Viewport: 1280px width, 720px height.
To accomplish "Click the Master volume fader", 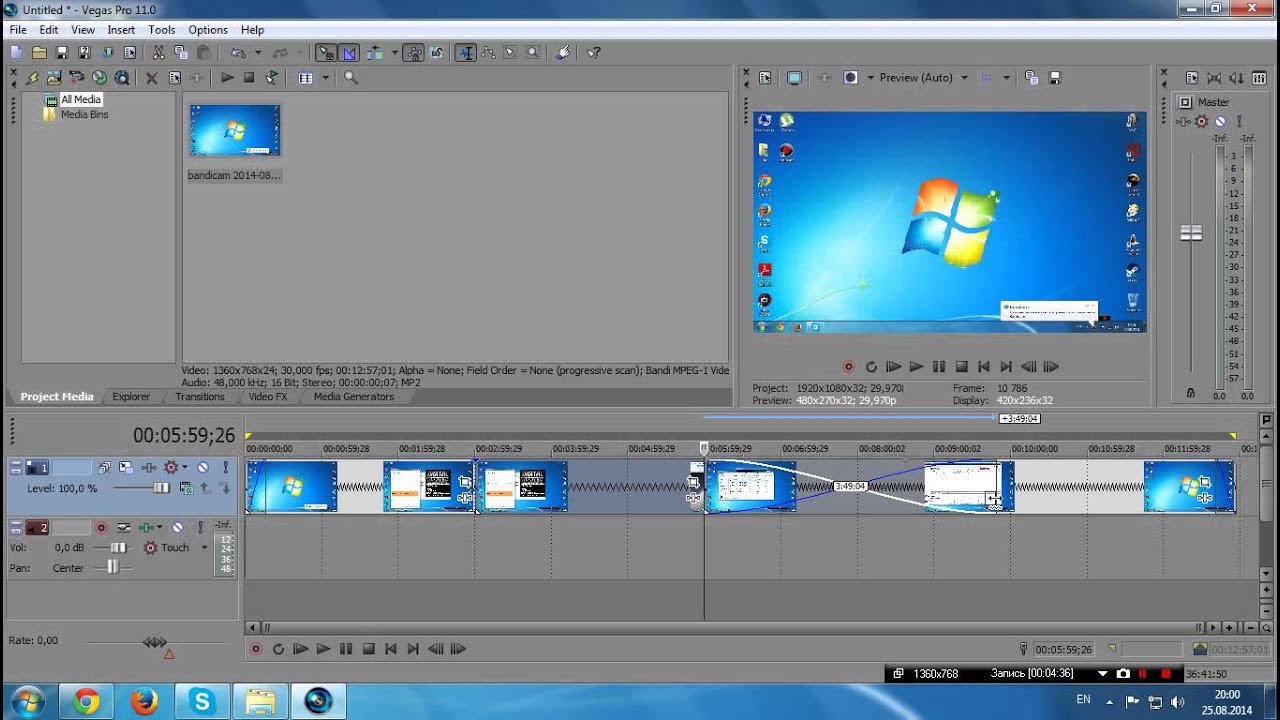I will point(1191,233).
